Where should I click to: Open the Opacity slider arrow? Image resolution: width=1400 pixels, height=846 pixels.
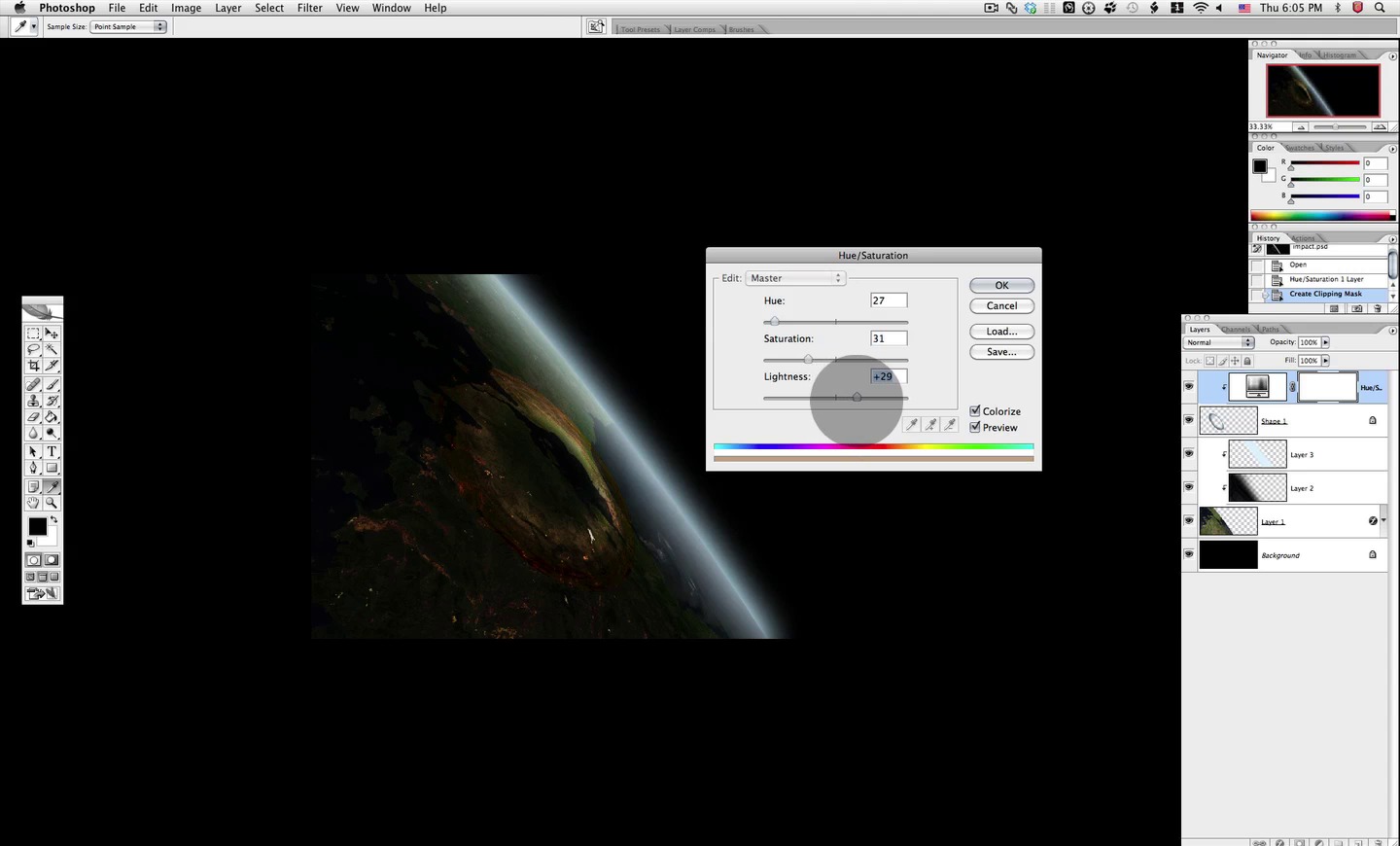[x=1325, y=342]
